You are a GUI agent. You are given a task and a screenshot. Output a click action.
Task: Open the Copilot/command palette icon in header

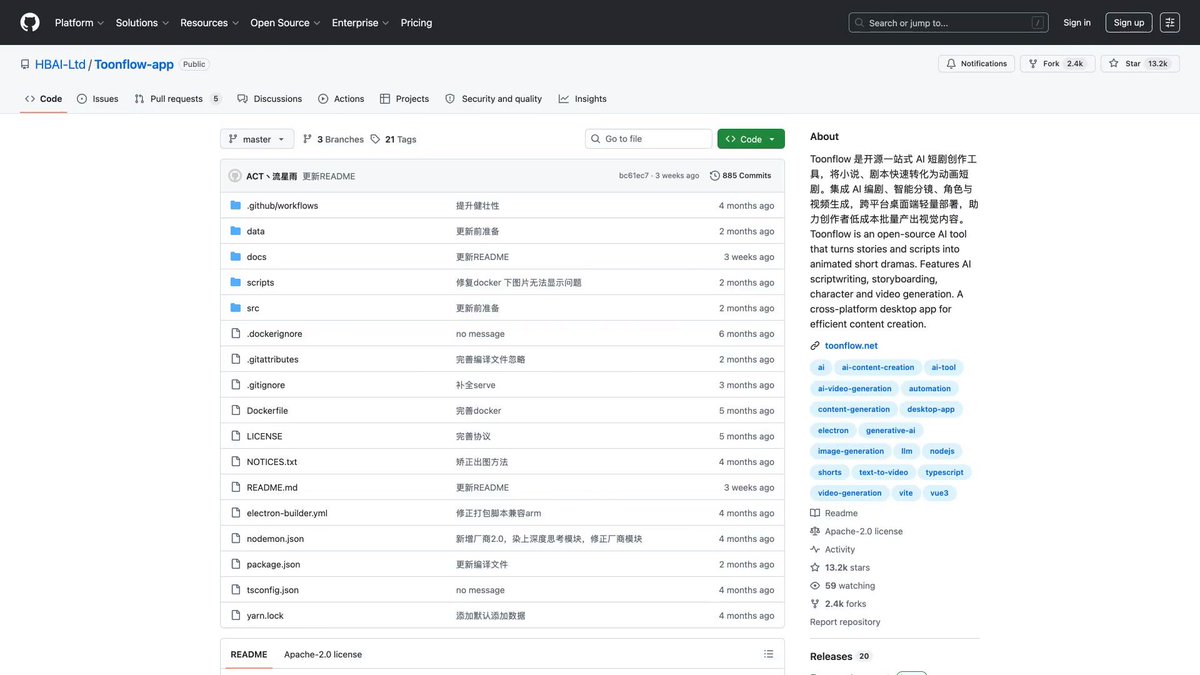[1171, 22]
